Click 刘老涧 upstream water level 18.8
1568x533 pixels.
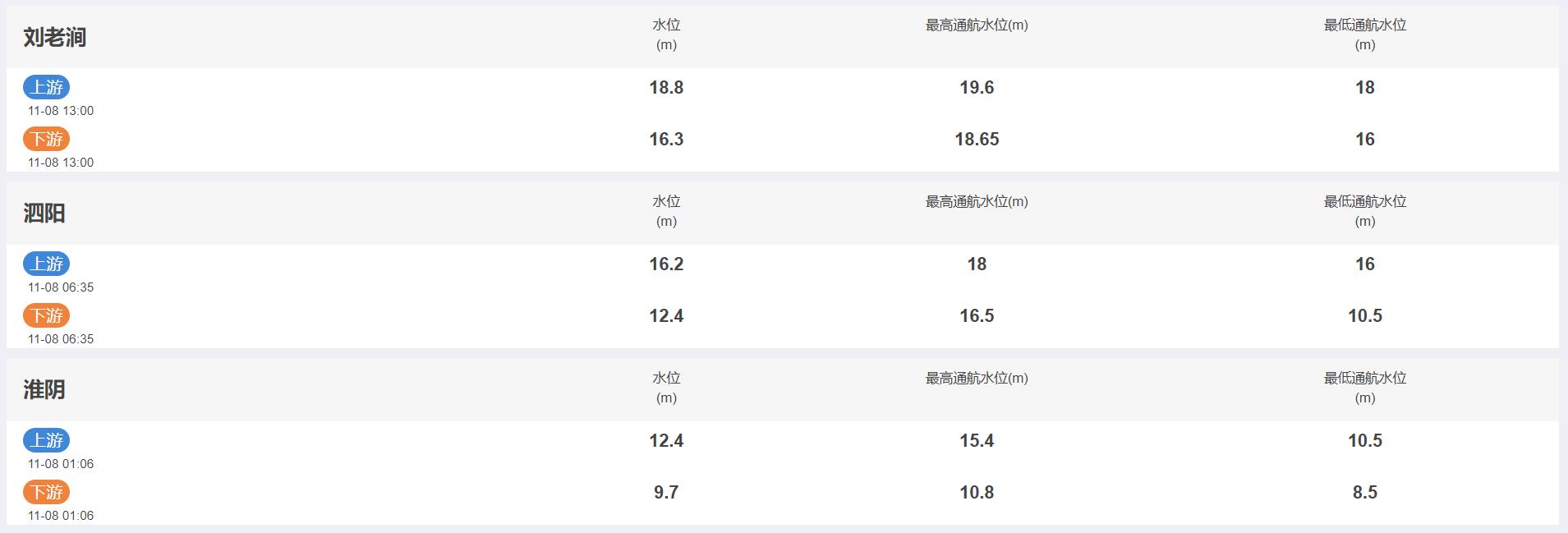[666, 88]
